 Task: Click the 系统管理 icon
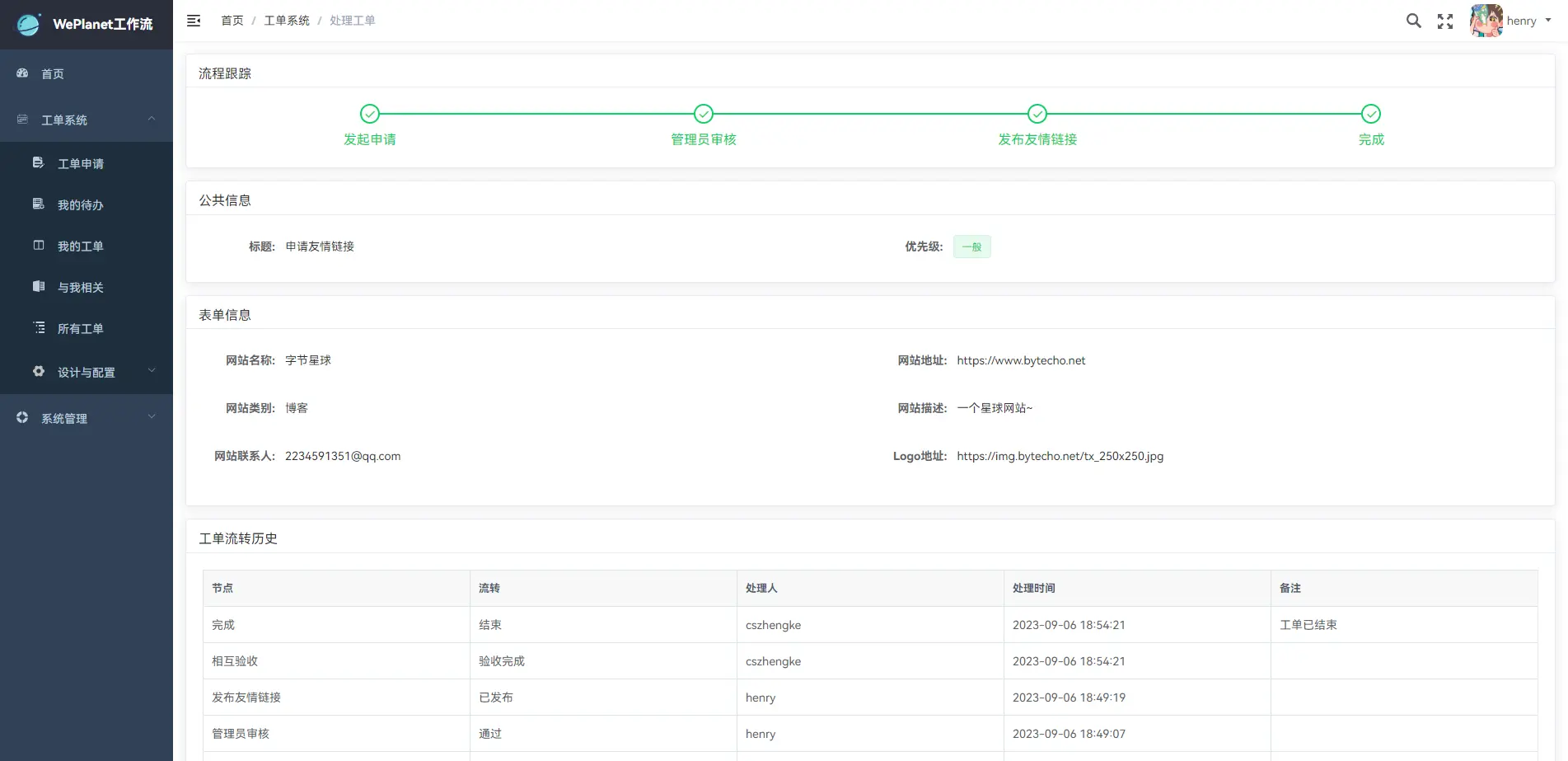coord(22,417)
